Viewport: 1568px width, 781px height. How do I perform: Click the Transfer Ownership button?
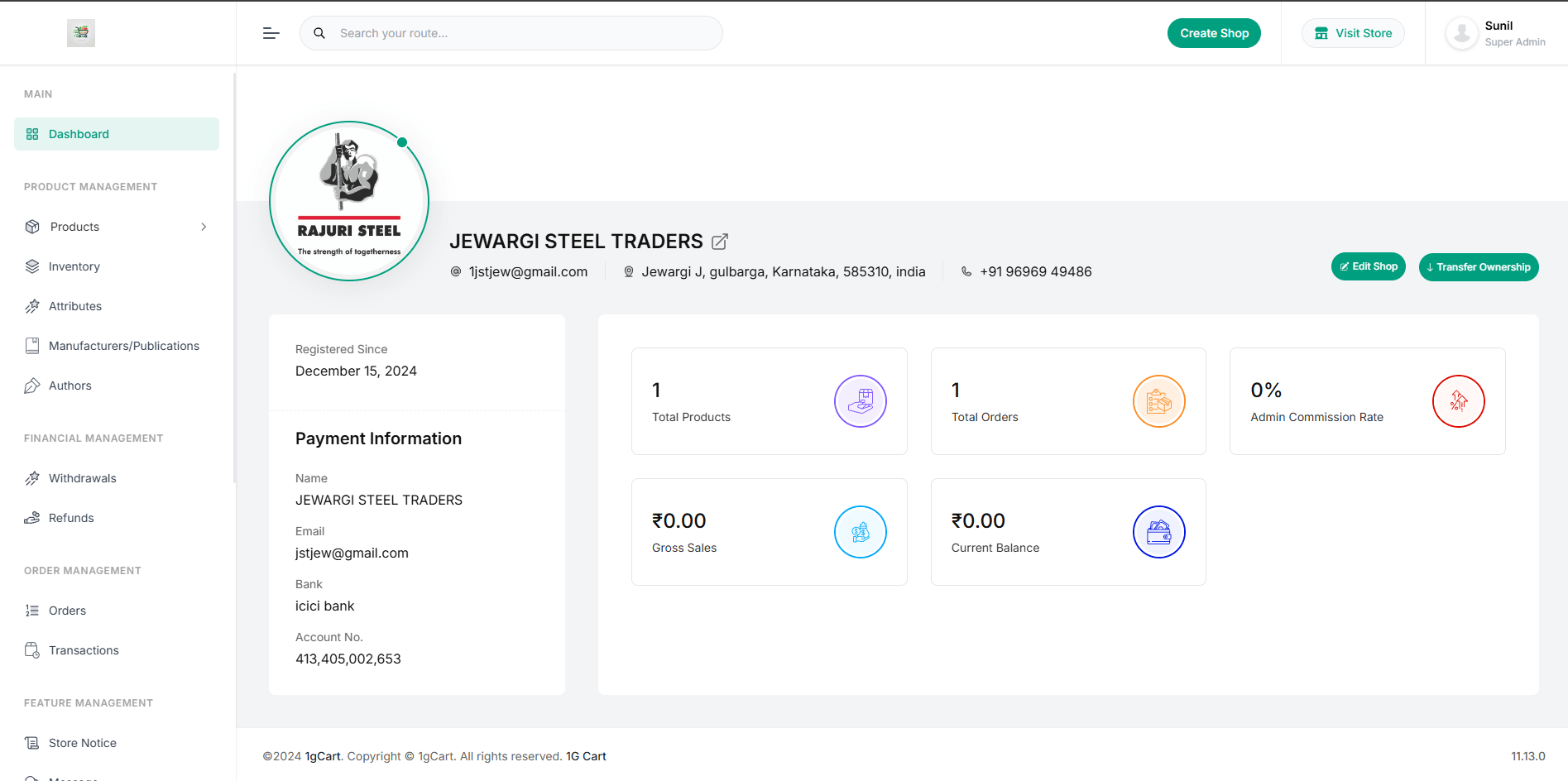pos(1479,267)
